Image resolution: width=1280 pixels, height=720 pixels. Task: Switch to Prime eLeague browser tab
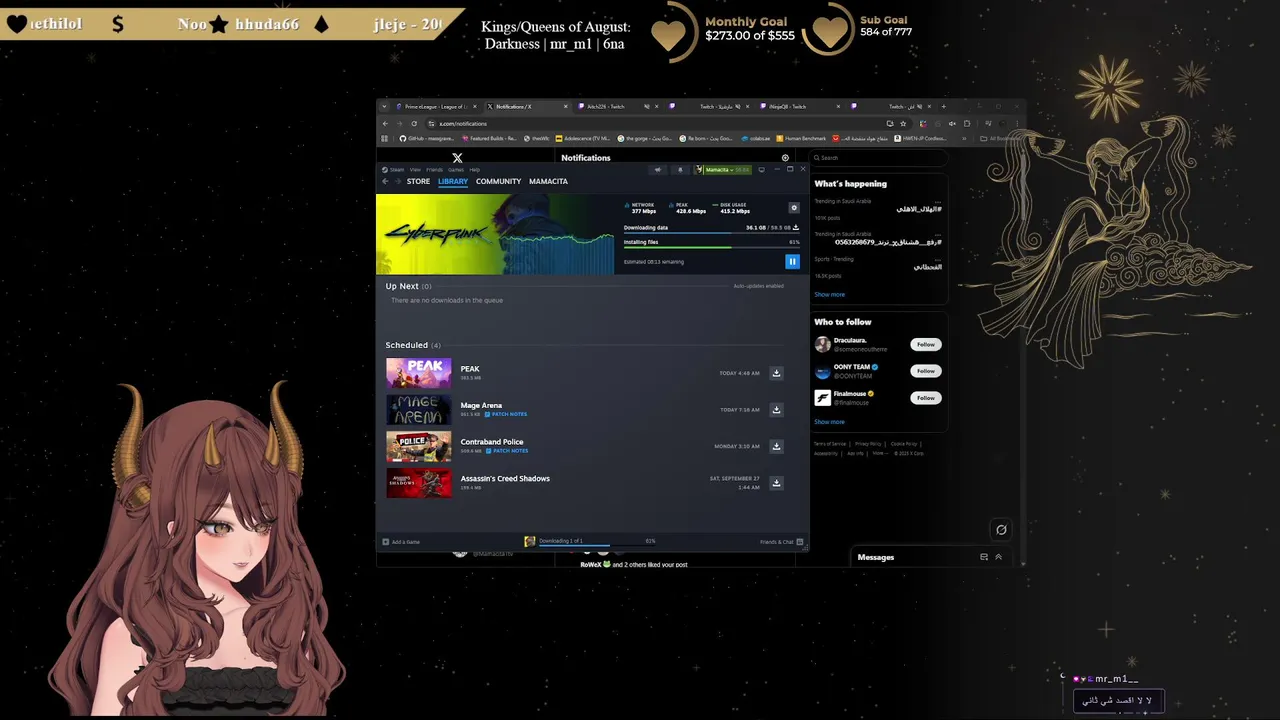438,106
